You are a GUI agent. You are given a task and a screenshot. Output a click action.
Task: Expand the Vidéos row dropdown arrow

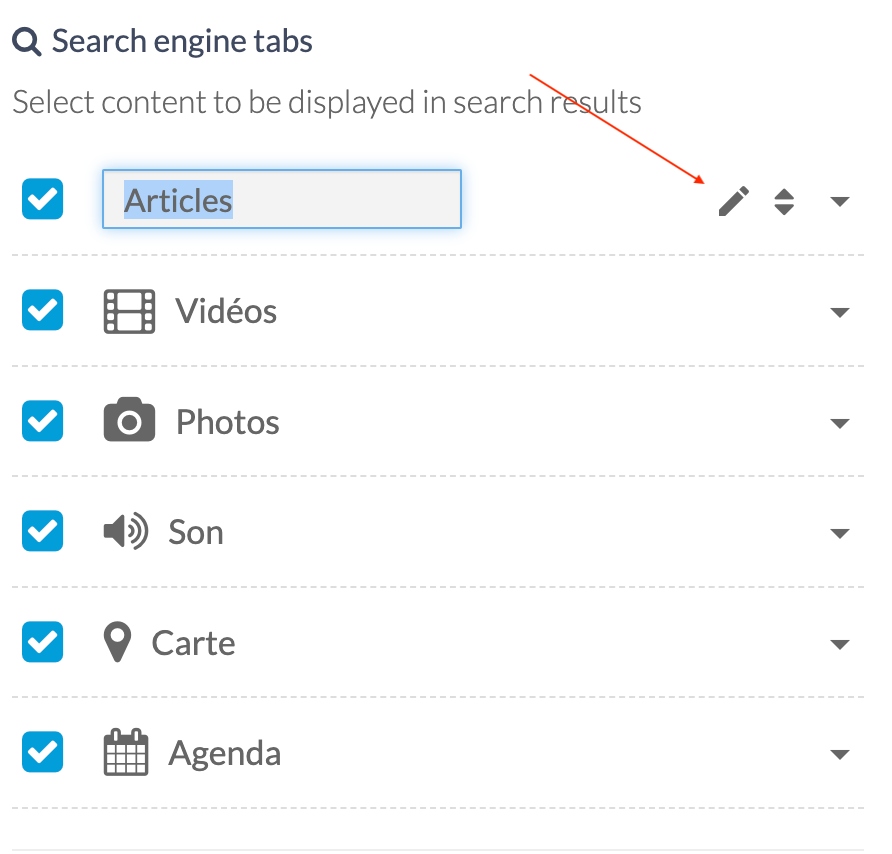coord(840,312)
